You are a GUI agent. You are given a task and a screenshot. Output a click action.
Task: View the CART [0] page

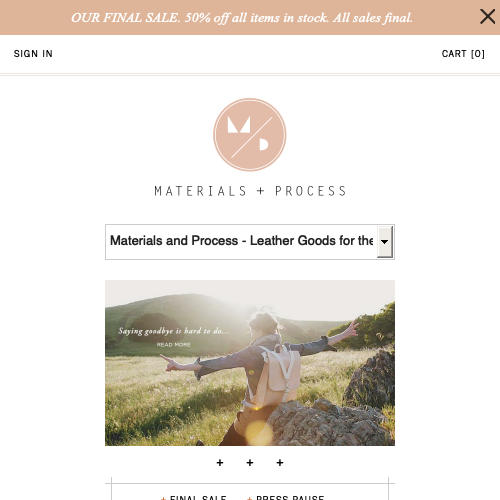click(x=463, y=54)
